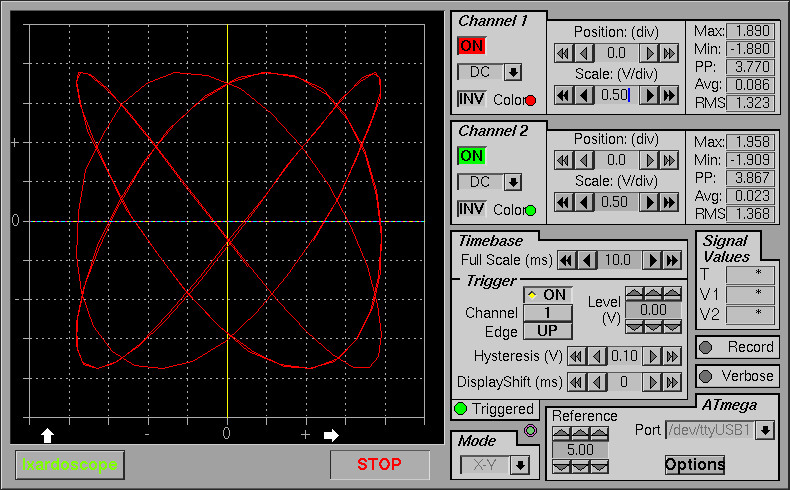
Task: Toggle Channel 2 green ON button
Action: [x=472, y=156]
